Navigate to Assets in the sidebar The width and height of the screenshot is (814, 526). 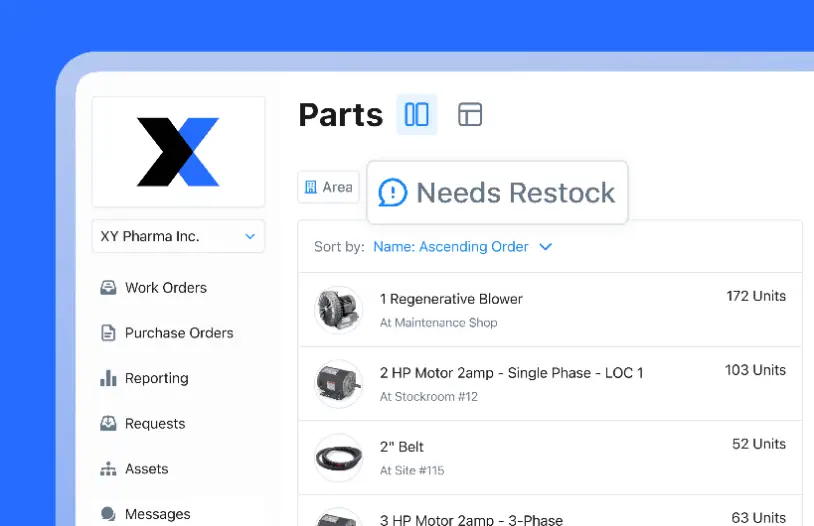pos(134,469)
